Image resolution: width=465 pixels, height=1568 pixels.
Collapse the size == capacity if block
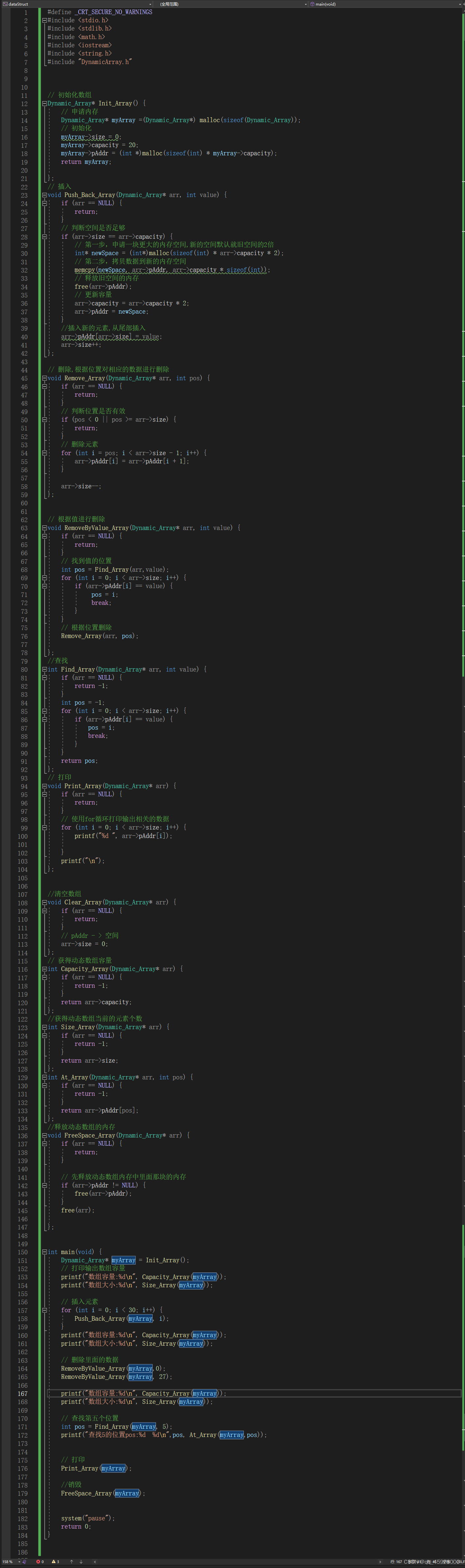(44, 237)
